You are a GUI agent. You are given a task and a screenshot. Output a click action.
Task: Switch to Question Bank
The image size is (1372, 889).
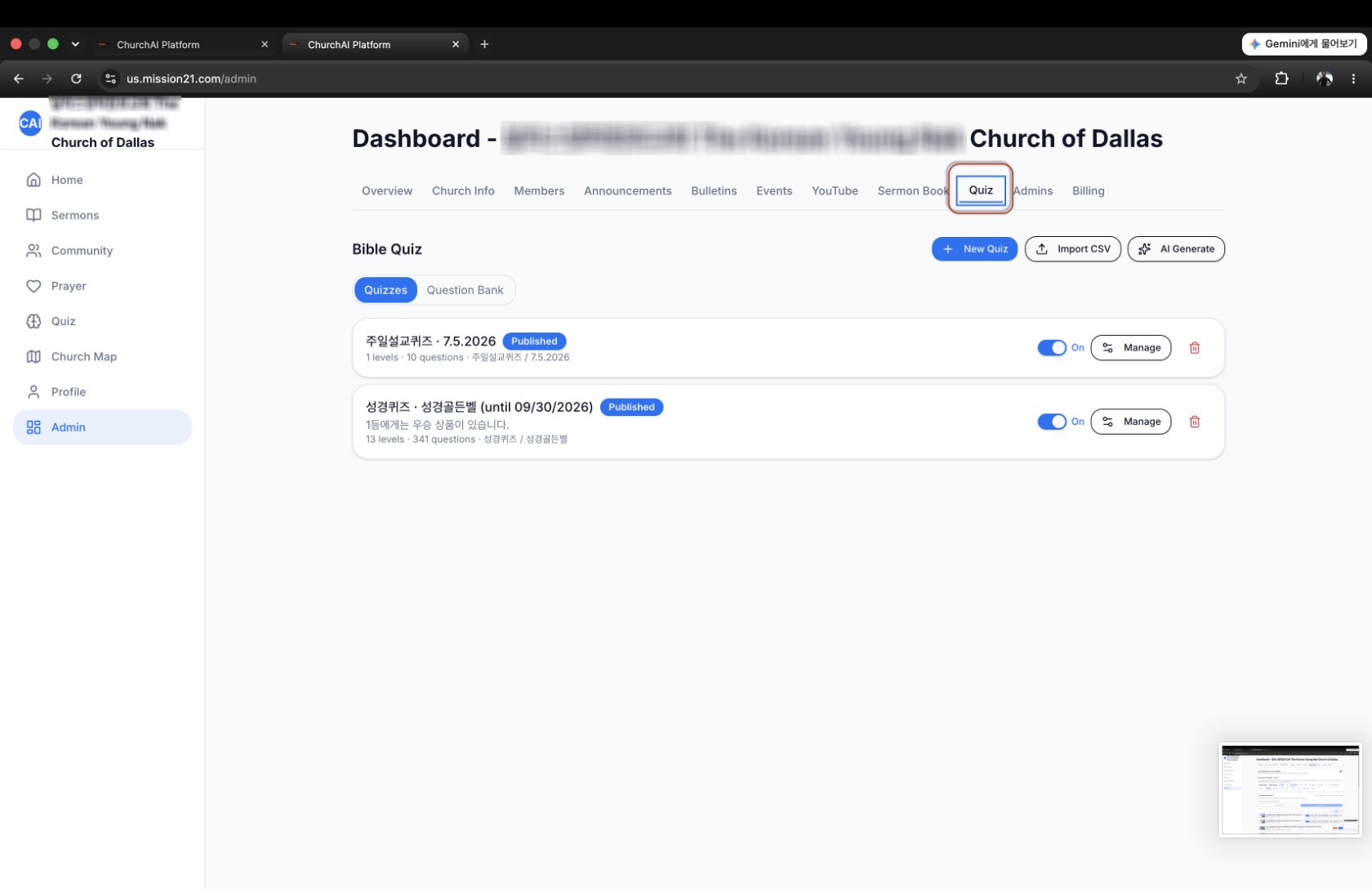[x=465, y=290]
